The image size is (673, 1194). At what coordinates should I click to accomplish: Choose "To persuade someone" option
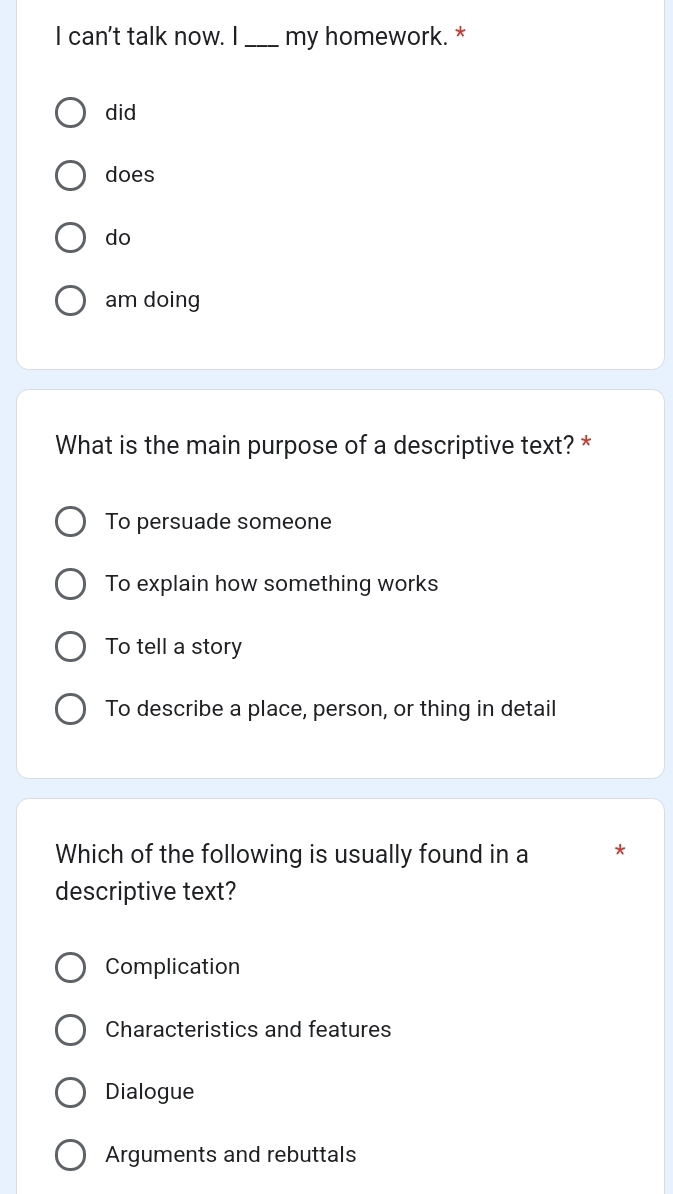point(70,522)
